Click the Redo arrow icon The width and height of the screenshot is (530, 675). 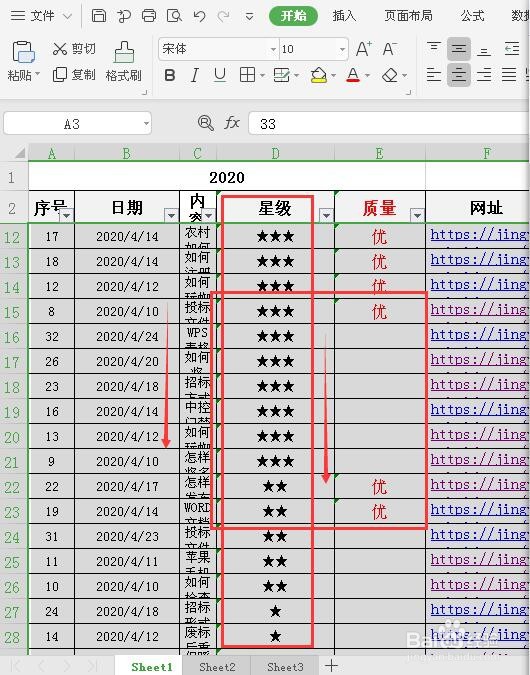(x=223, y=16)
